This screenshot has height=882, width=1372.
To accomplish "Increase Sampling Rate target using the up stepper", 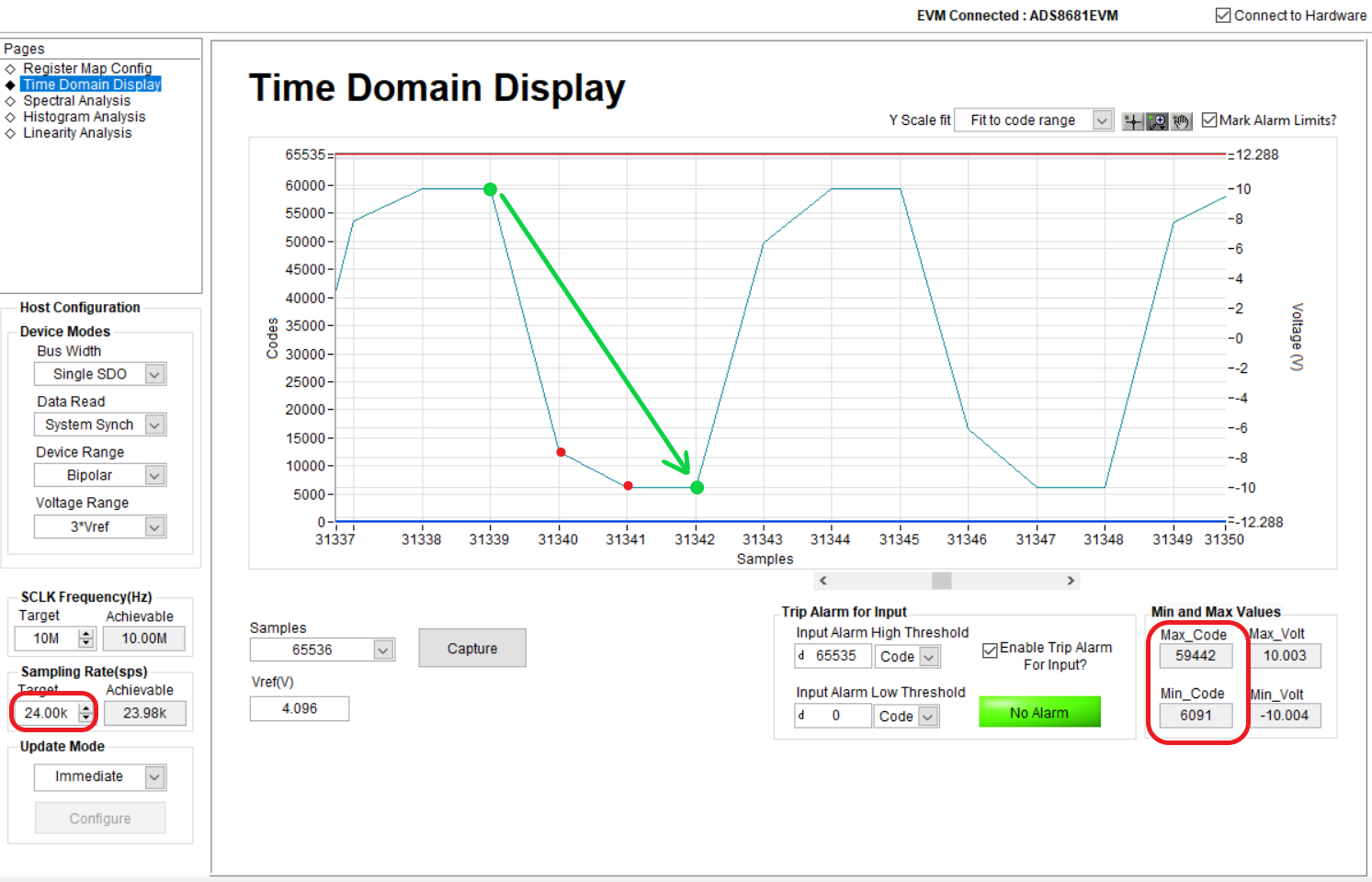I will pos(84,707).
